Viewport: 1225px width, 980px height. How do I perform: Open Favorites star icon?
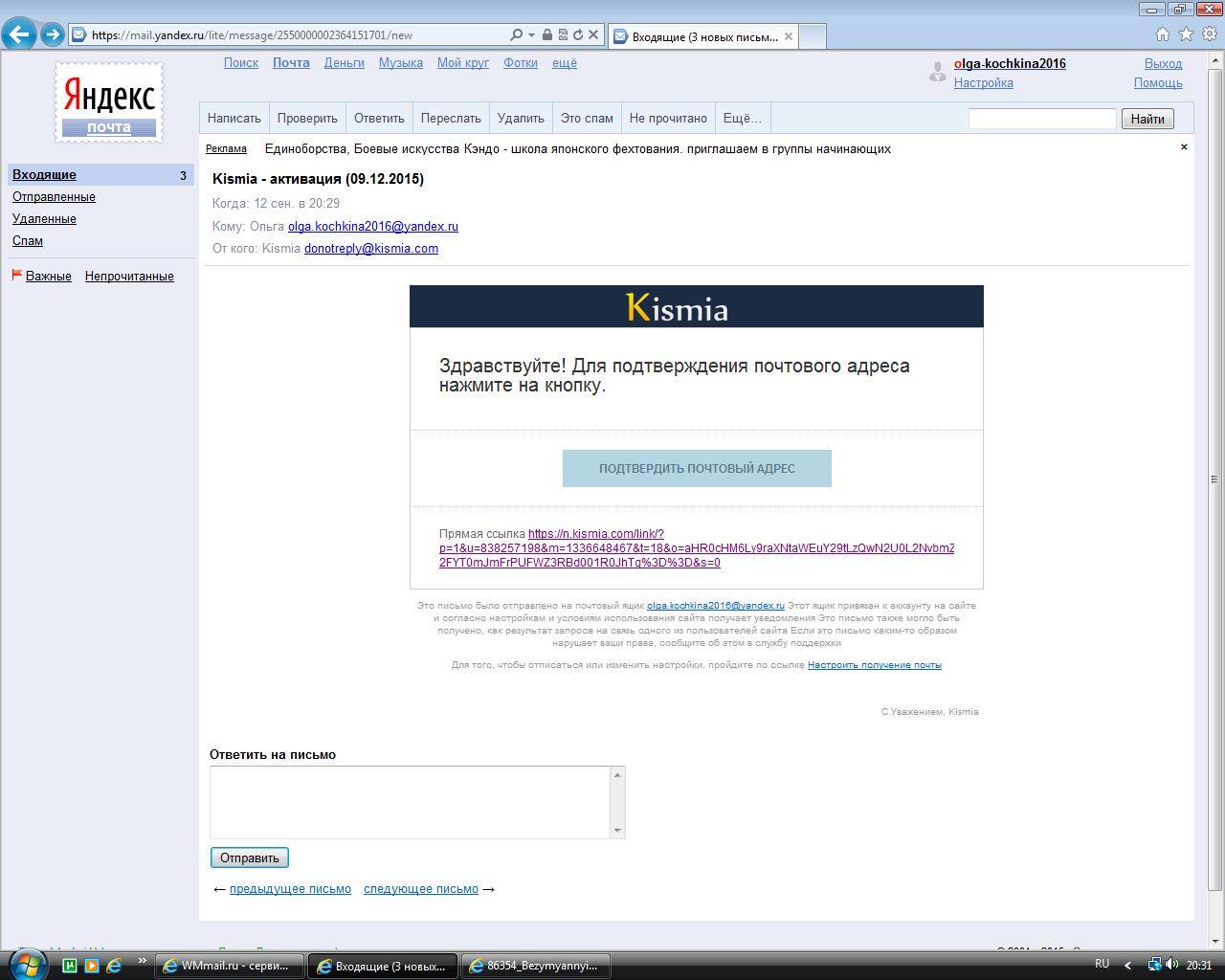(x=1186, y=34)
